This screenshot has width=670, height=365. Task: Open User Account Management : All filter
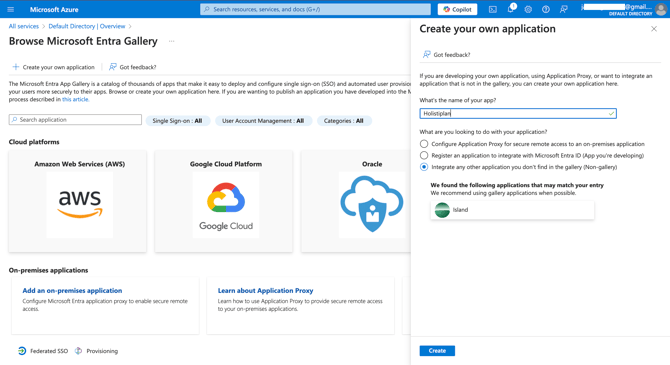pos(263,121)
